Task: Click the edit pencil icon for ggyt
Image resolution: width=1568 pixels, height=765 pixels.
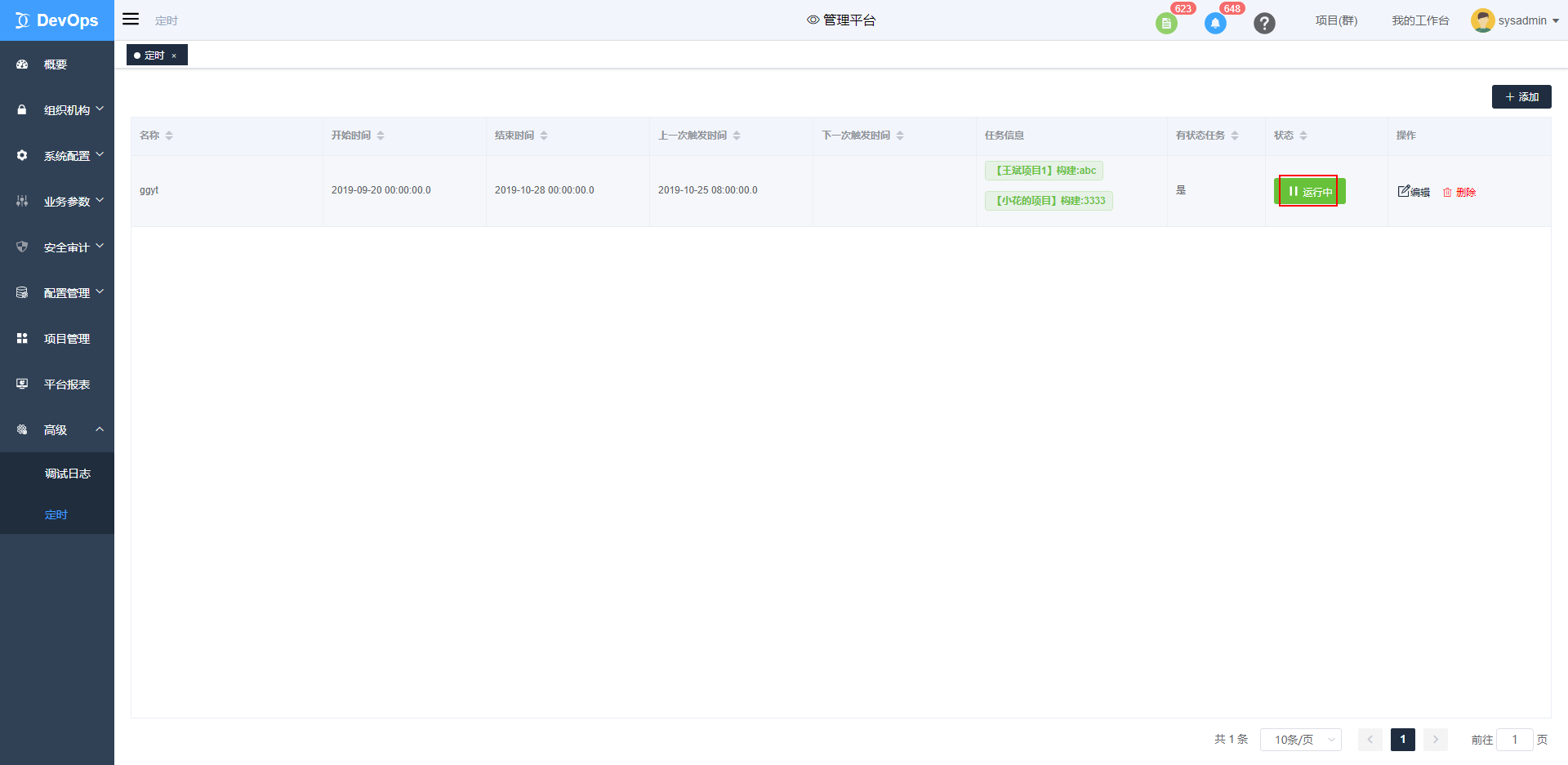Action: tap(1403, 191)
